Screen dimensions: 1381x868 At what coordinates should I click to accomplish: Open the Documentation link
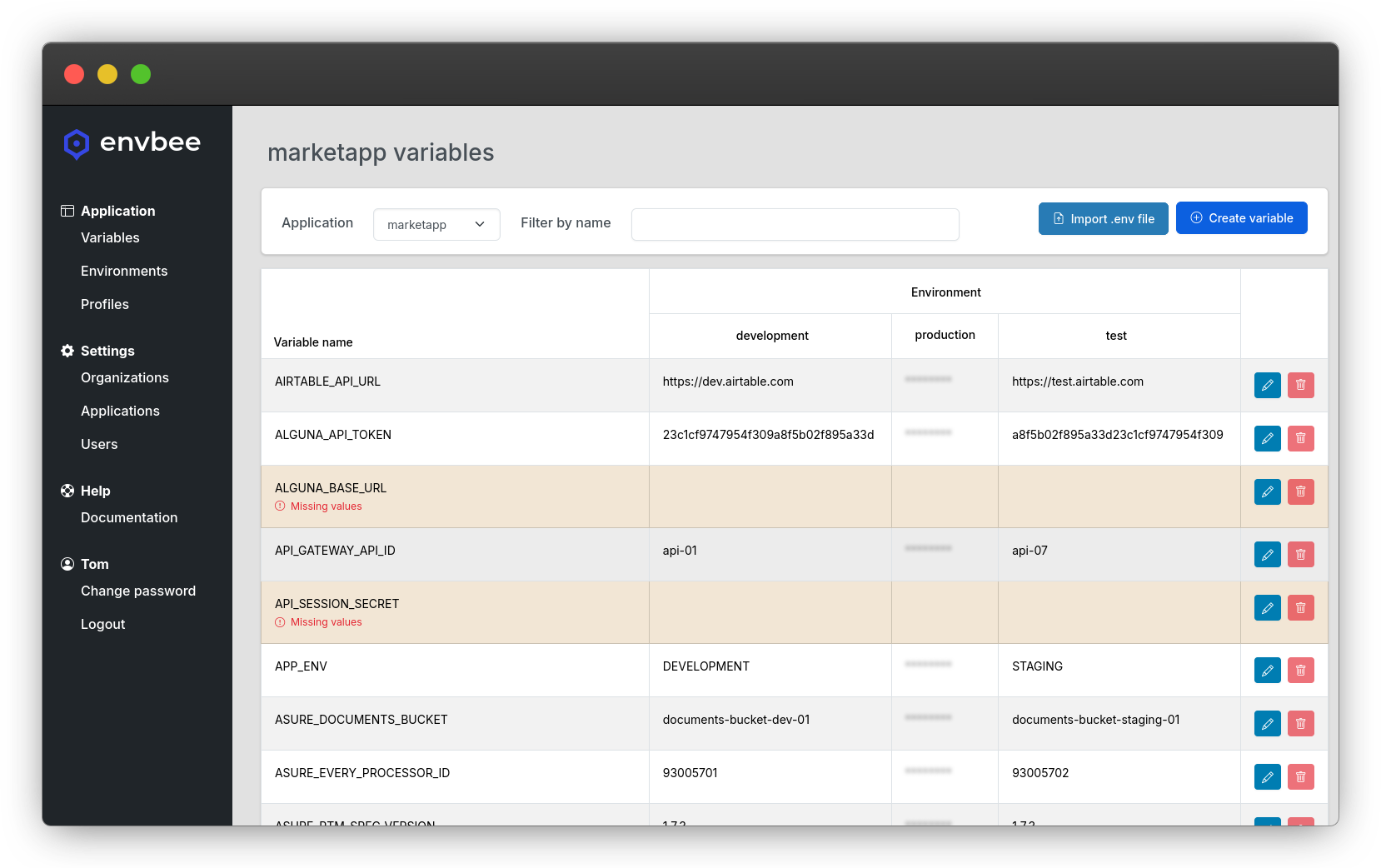129,517
